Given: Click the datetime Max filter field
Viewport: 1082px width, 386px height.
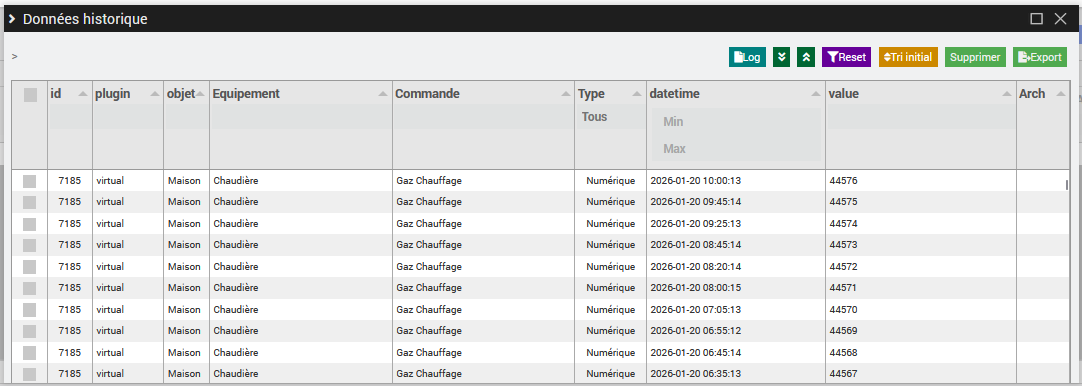Looking at the screenshot, I should pyautogui.click(x=736, y=148).
